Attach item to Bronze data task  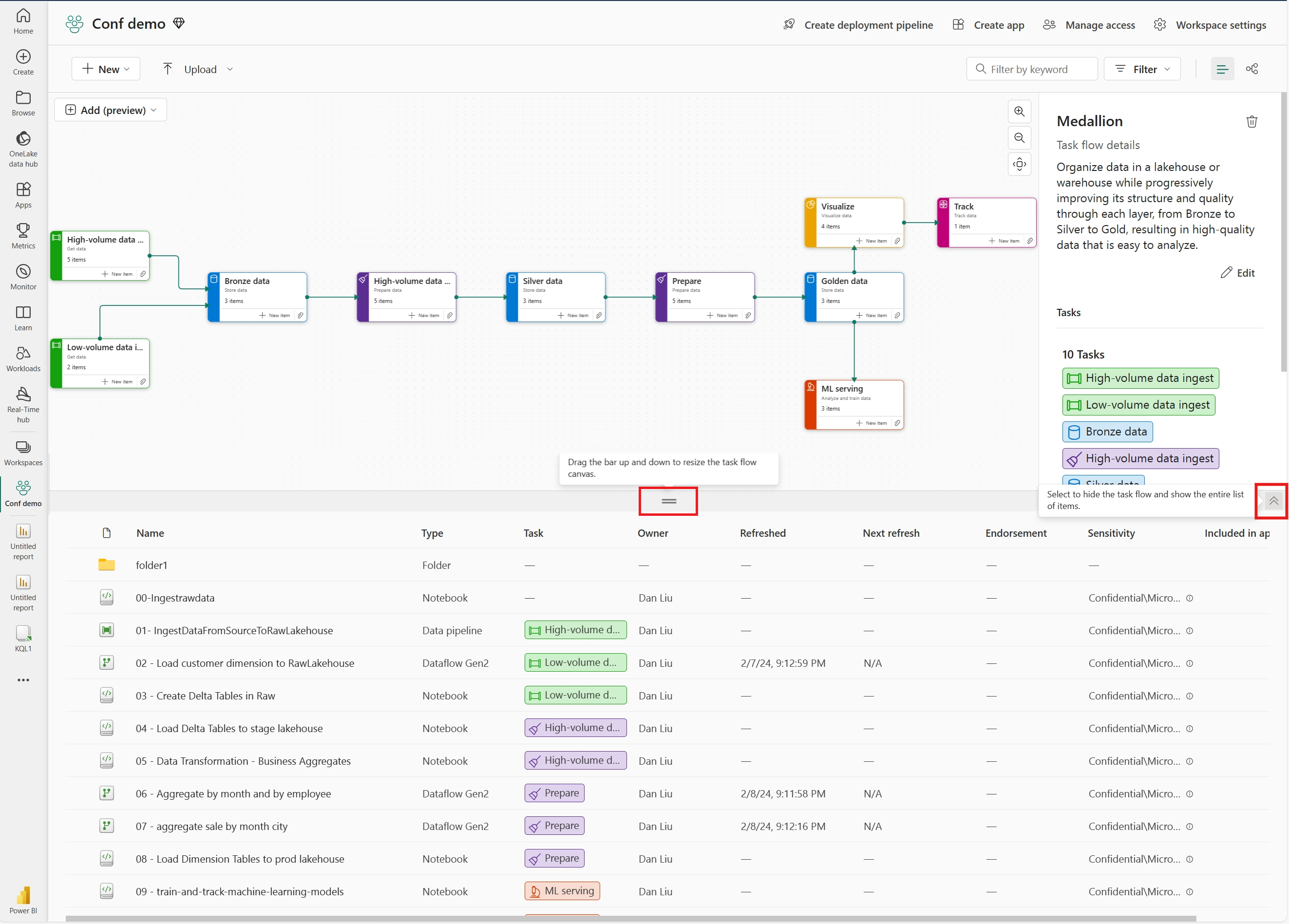point(300,316)
